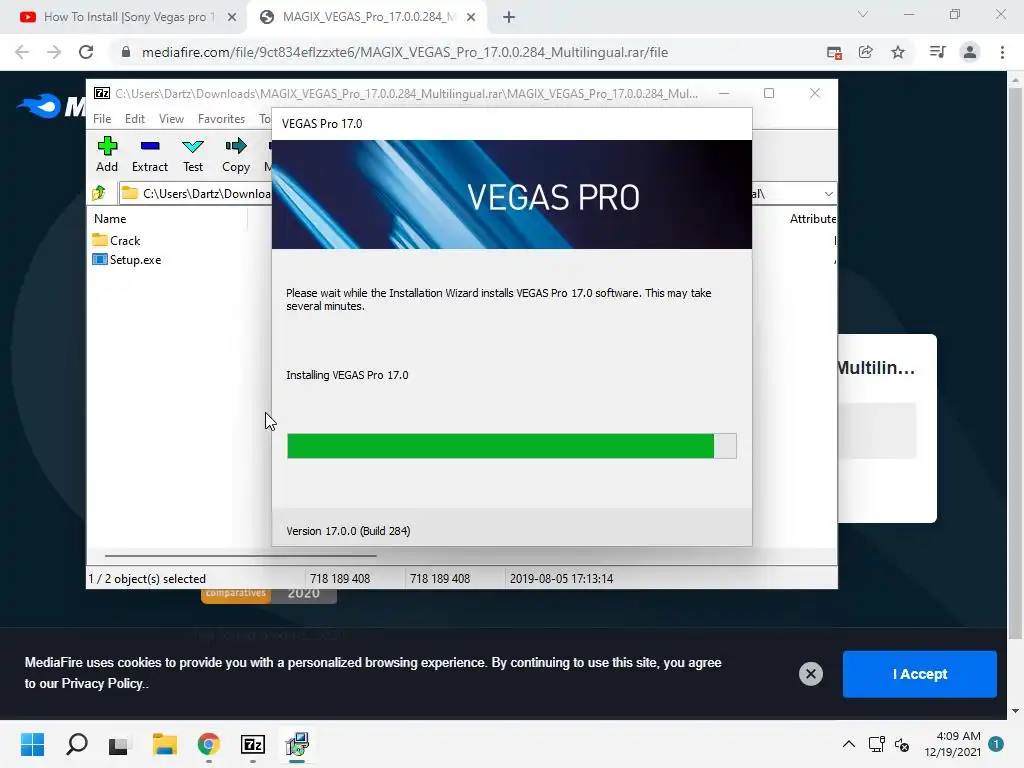
Task: Close the mediafire browser tab
Action: 471,18
